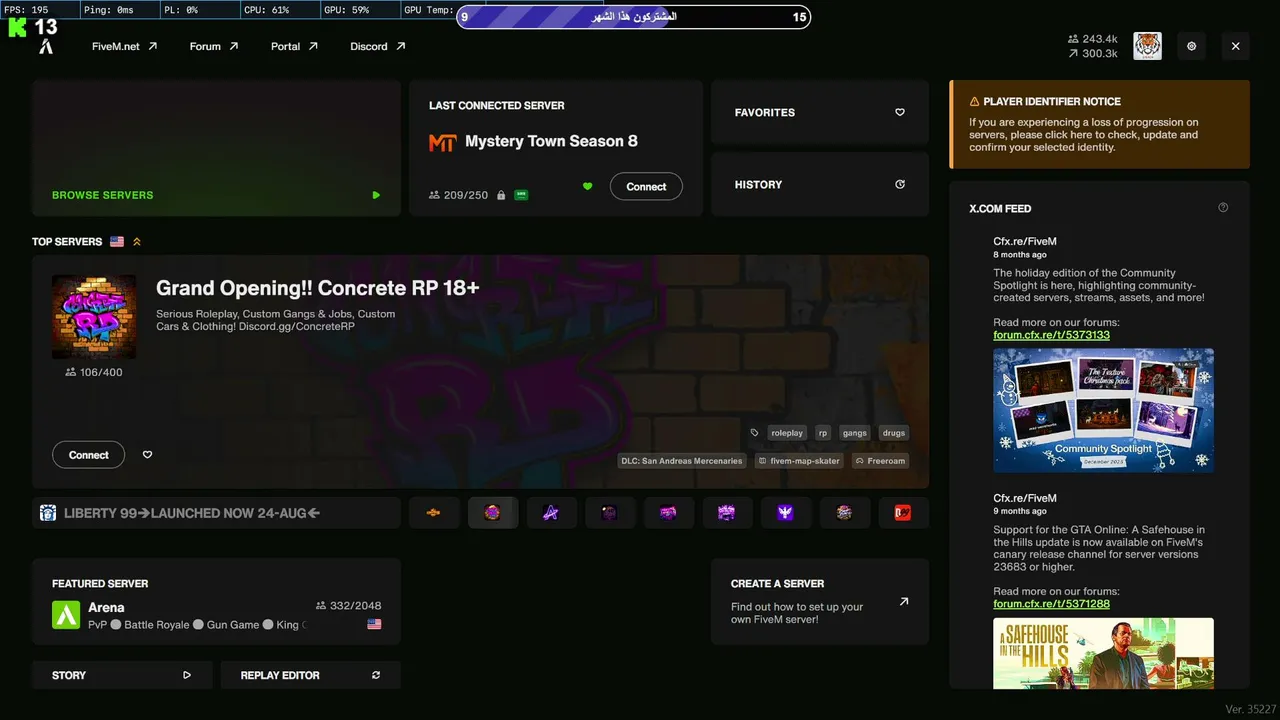Open the FiveM.net link
Image resolution: width=1280 pixels, height=720 pixels.
click(x=124, y=46)
